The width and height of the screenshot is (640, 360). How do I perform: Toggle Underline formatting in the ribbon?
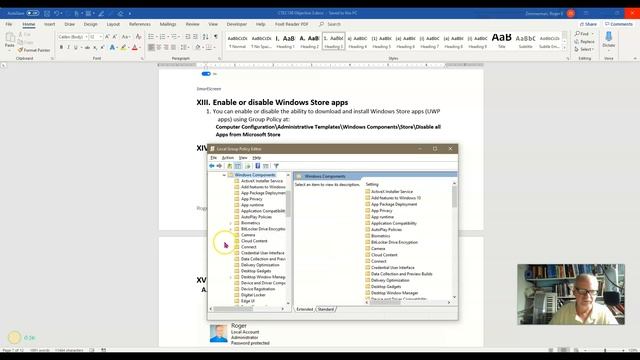pyautogui.click(x=76, y=48)
